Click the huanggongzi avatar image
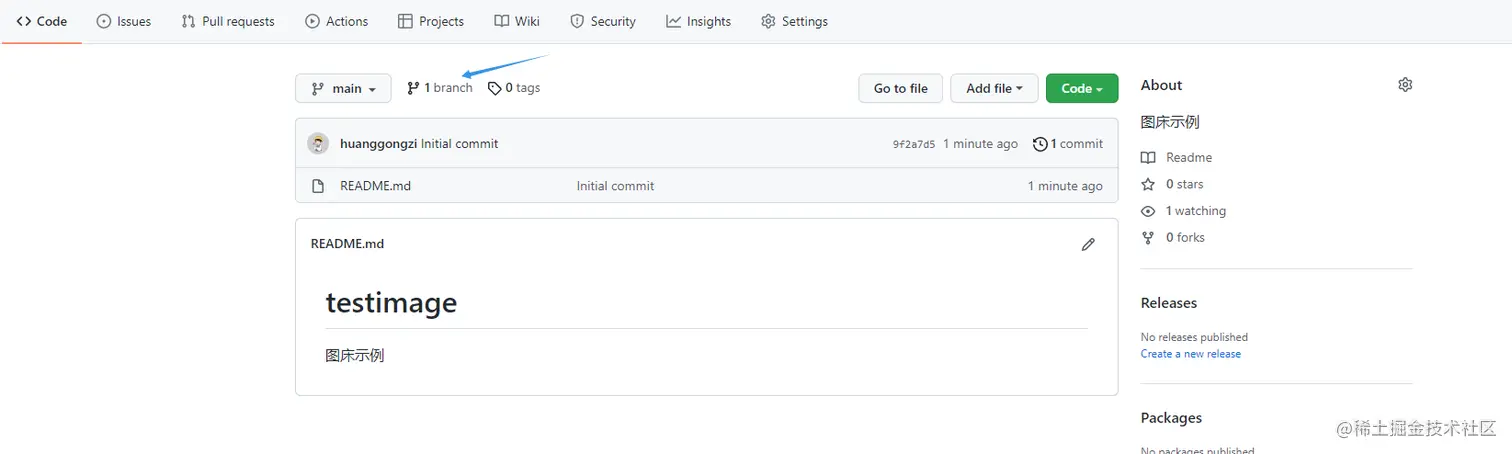The image size is (1512, 454). coord(318,143)
